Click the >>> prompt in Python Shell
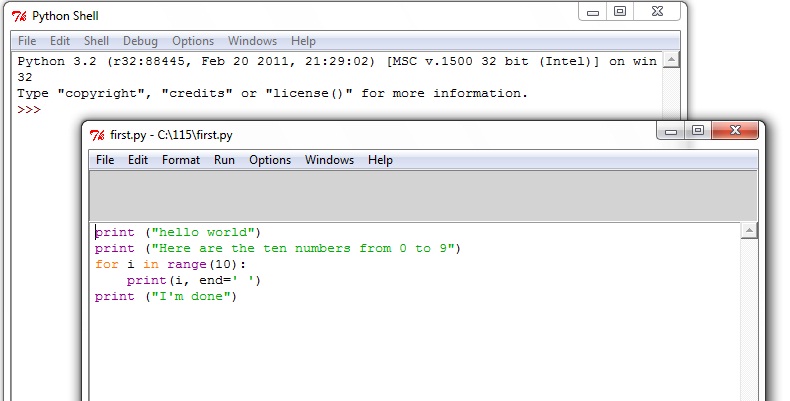This screenshot has height=401, width=790. click(x=29, y=109)
